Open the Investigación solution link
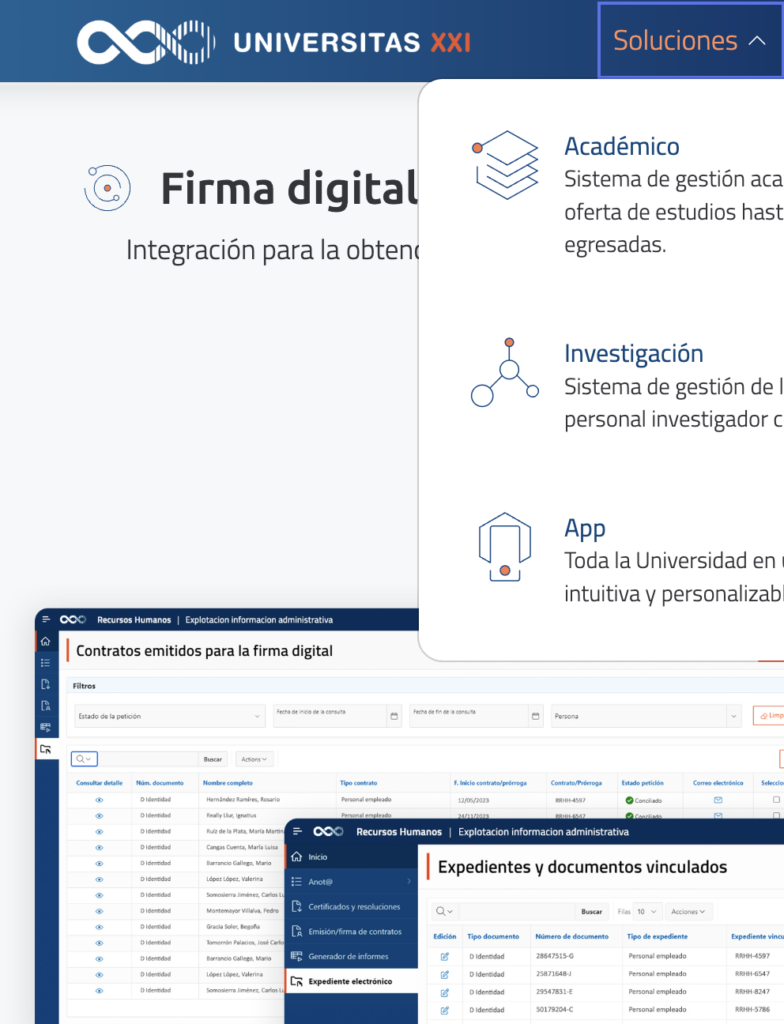Image resolution: width=784 pixels, height=1024 pixels. [x=633, y=353]
